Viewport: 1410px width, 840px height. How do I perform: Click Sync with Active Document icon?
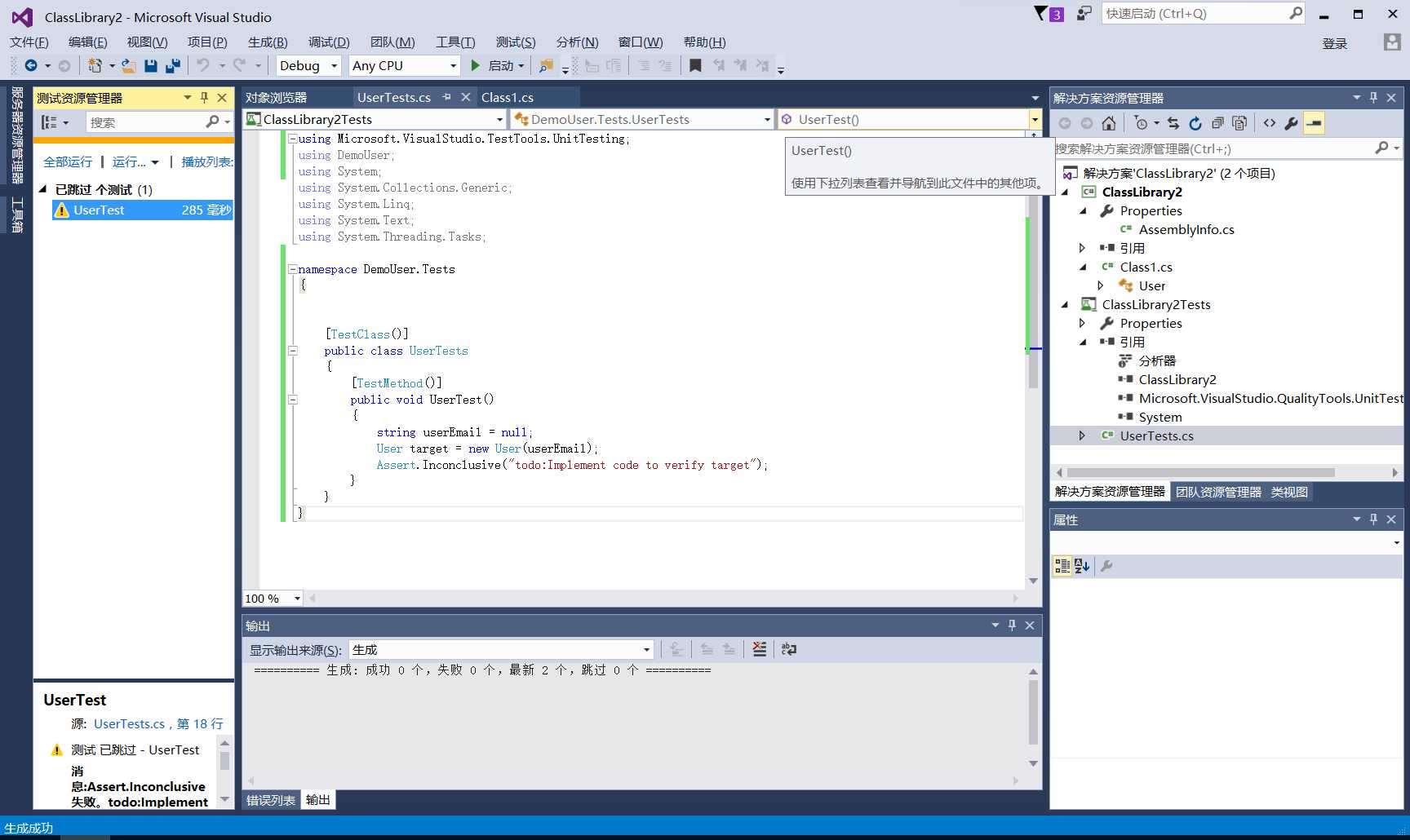tap(1173, 123)
